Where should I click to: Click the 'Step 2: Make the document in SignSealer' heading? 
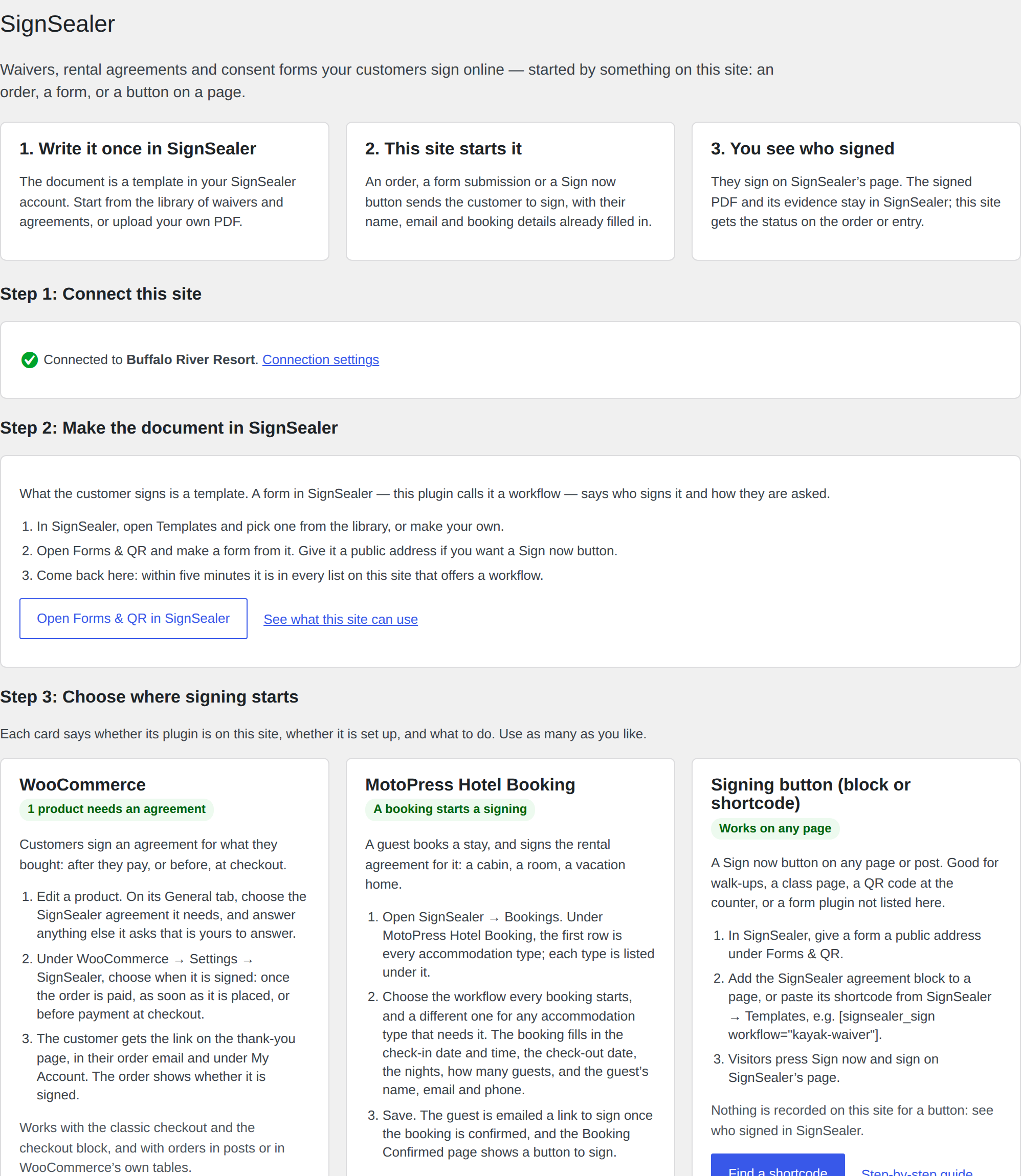click(x=169, y=427)
